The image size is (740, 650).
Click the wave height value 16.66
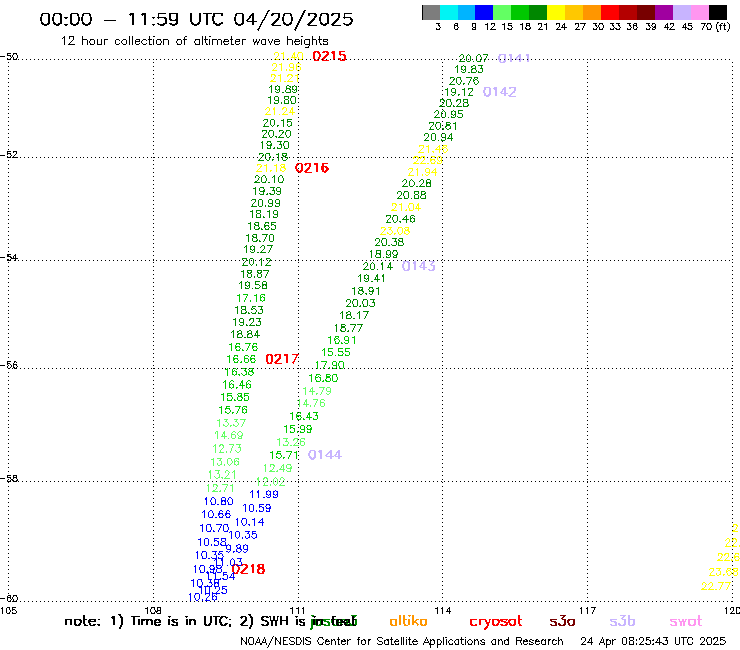[241, 359]
